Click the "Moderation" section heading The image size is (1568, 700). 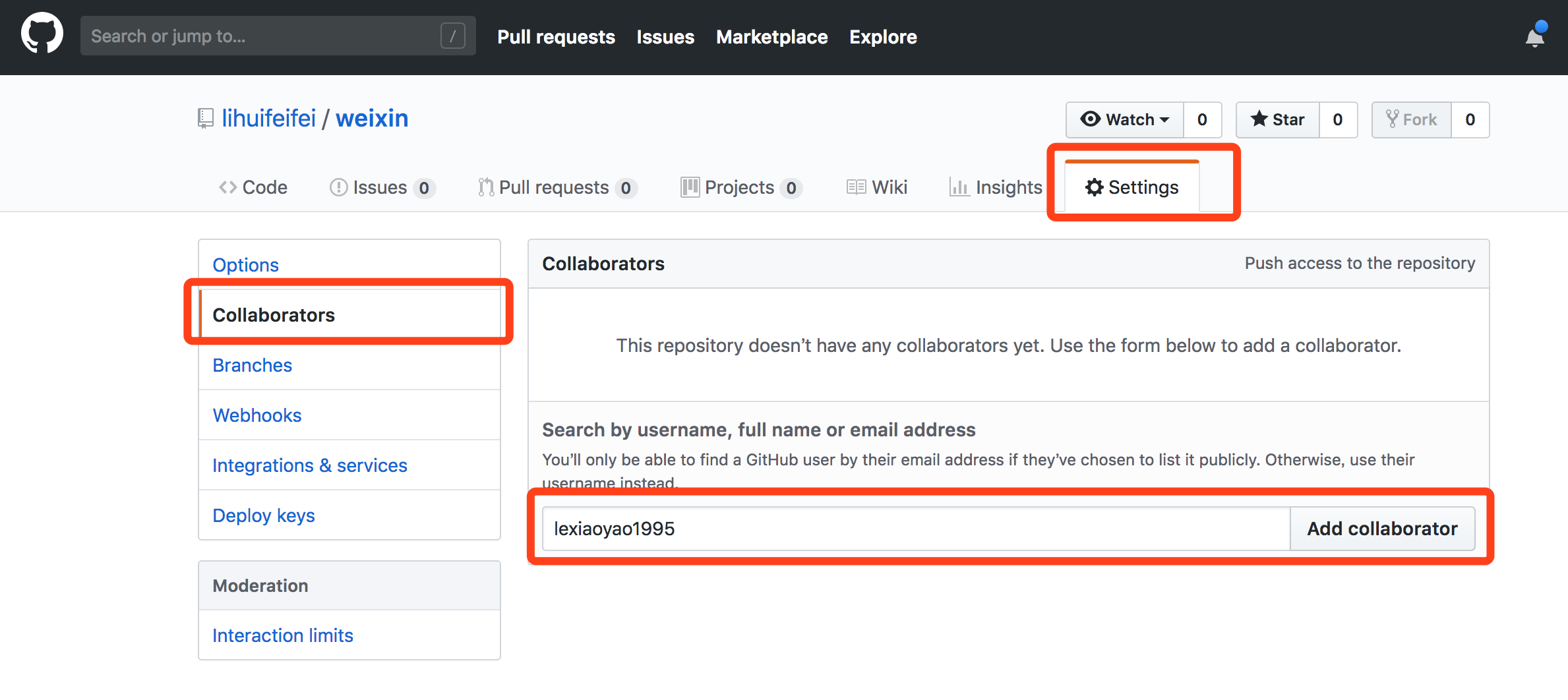point(260,585)
